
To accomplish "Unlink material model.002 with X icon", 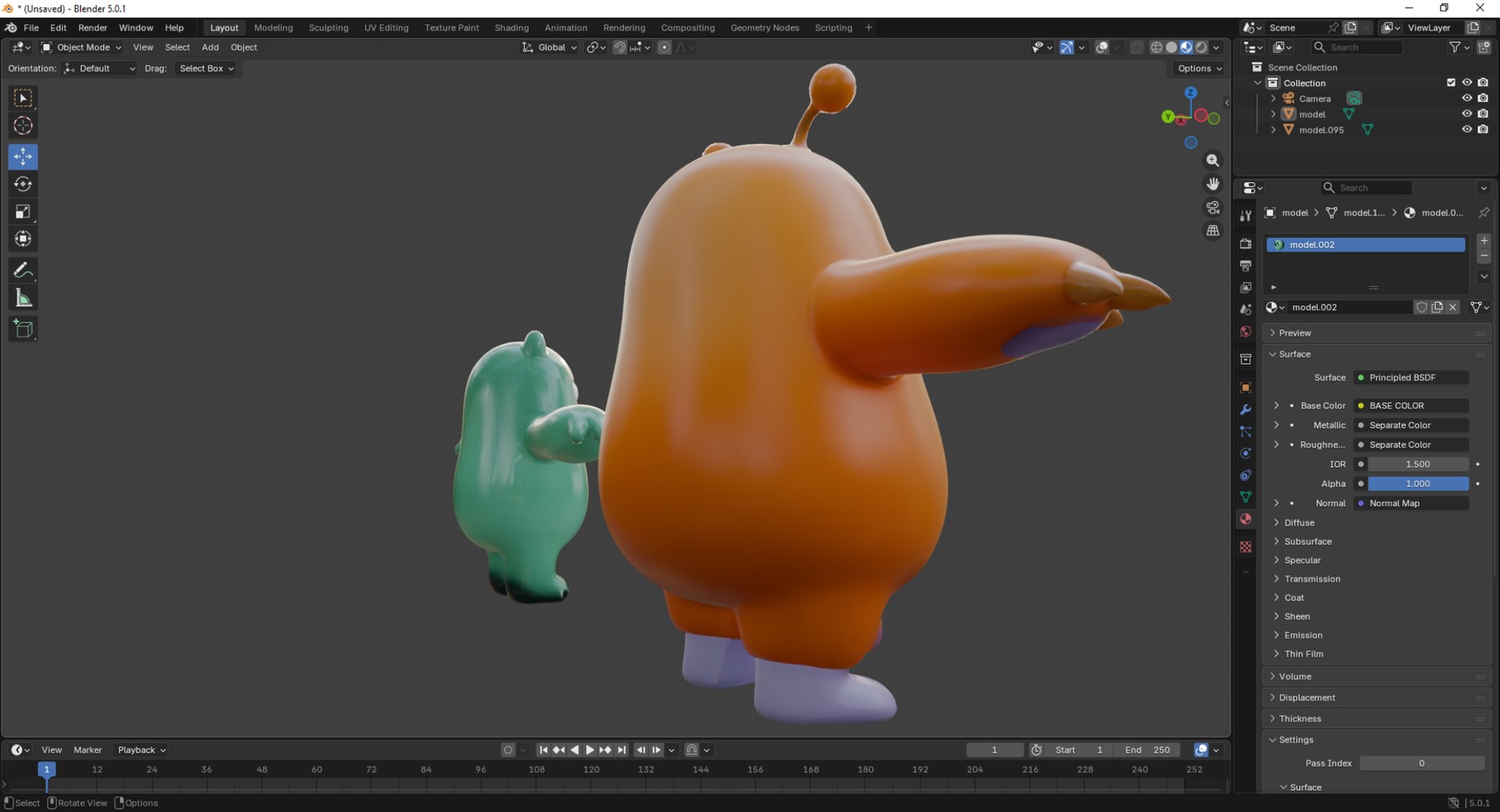I will tap(1453, 308).
